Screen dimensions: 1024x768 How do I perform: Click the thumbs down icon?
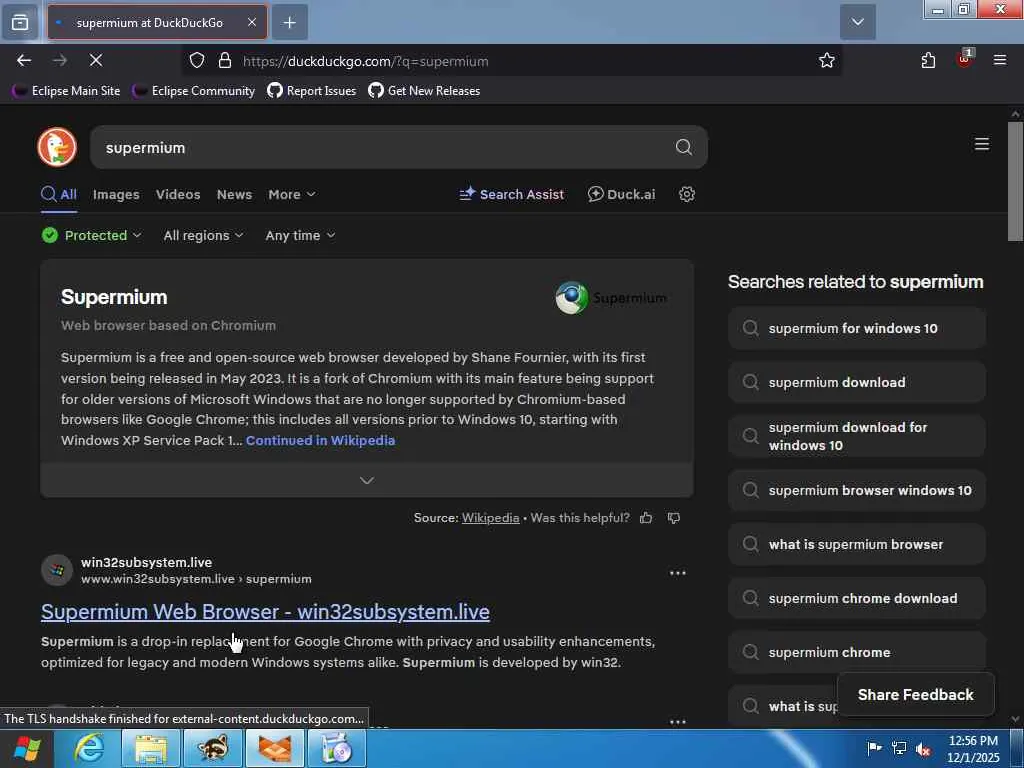tap(674, 518)
